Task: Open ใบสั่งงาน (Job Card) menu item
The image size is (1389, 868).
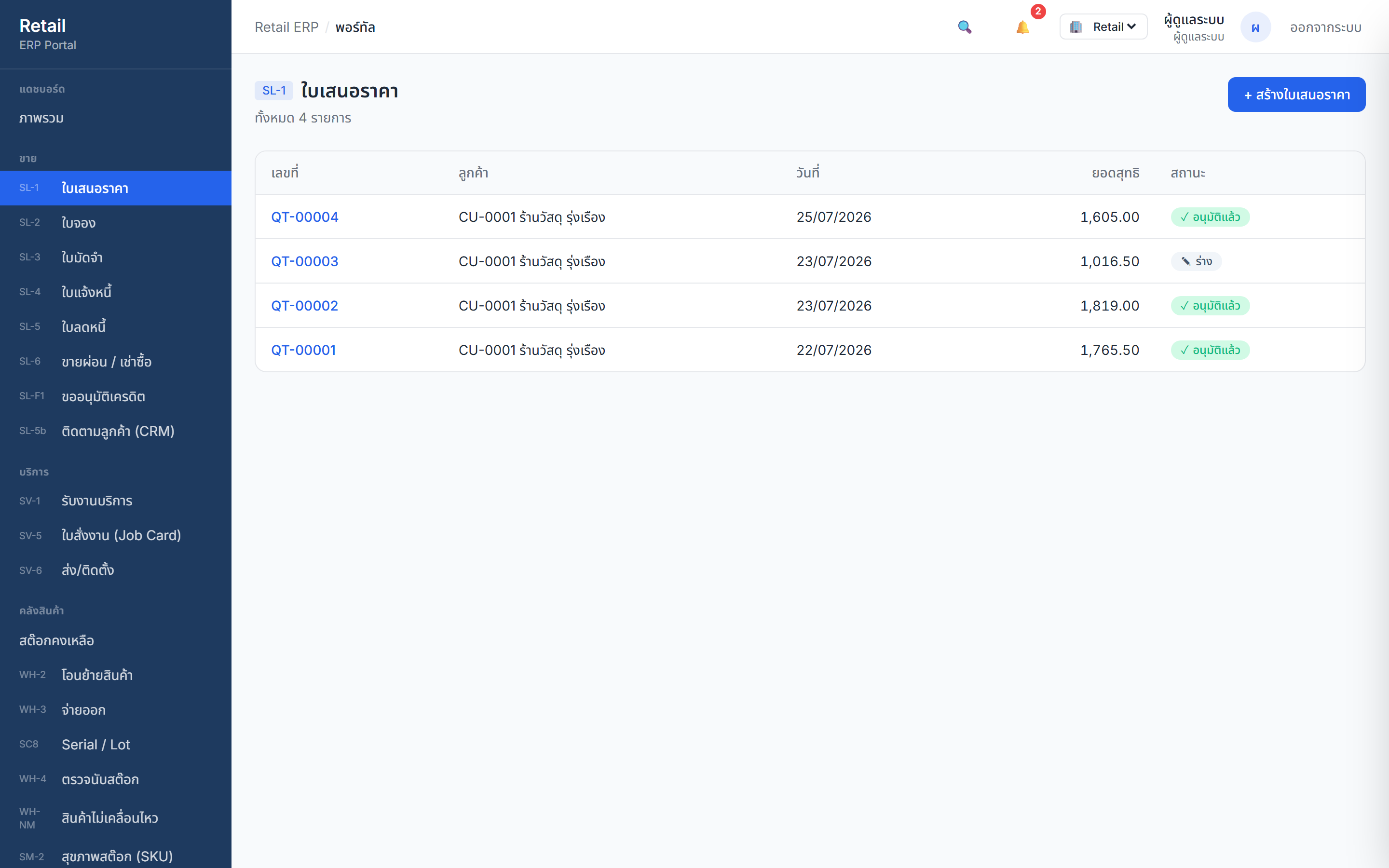Action: [x=115, y=535]
